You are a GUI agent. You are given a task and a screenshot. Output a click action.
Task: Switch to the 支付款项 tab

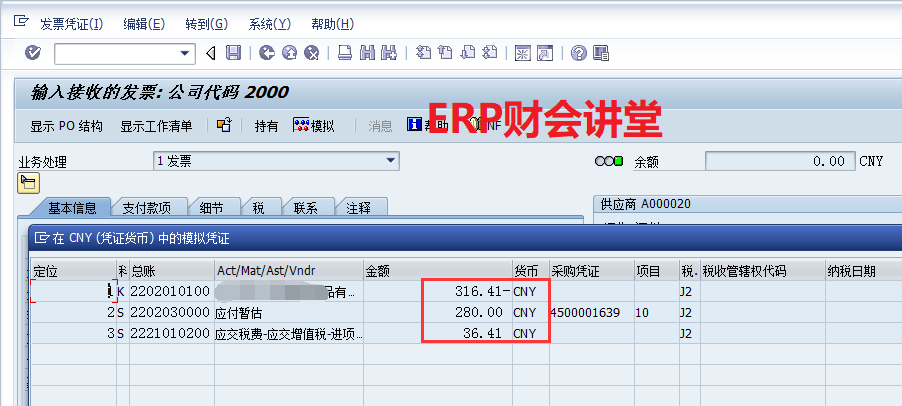[146, 208]
